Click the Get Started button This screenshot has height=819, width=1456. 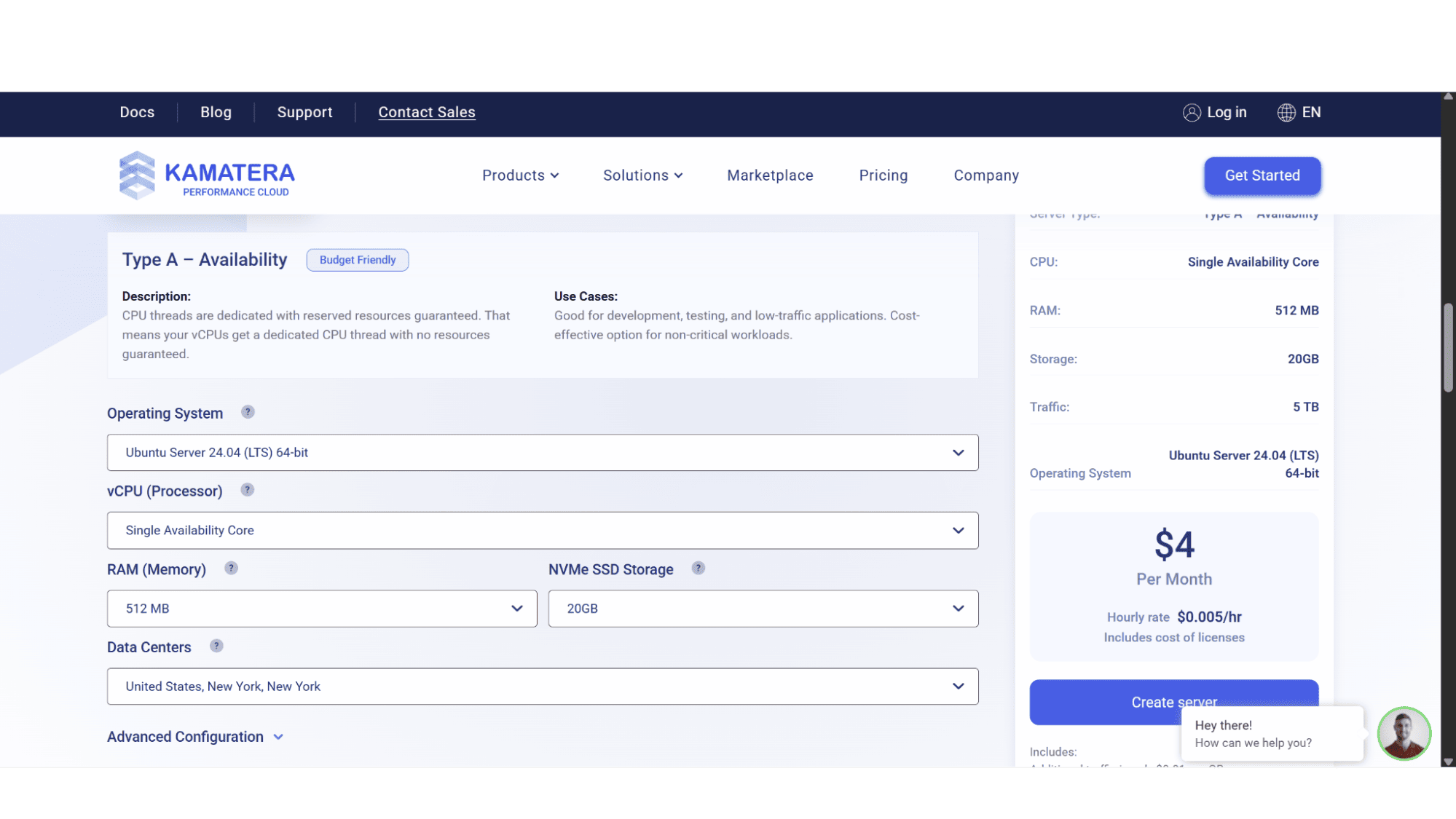[x=1262, y=175]
